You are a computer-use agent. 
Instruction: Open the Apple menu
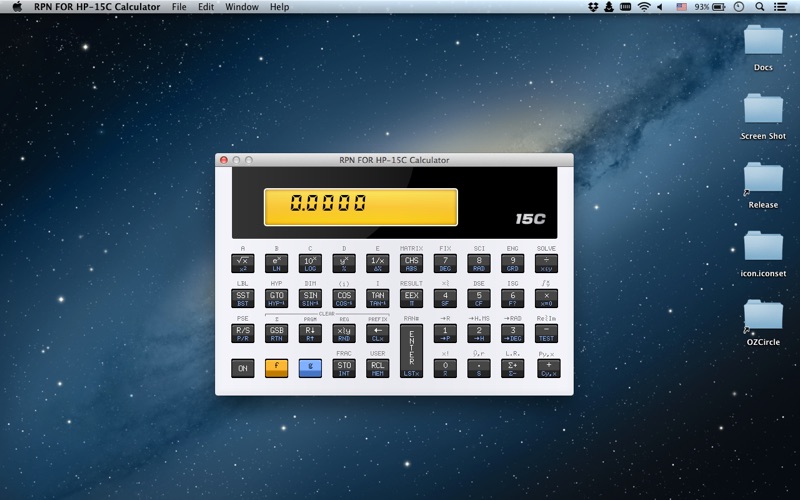pos(17,7)
